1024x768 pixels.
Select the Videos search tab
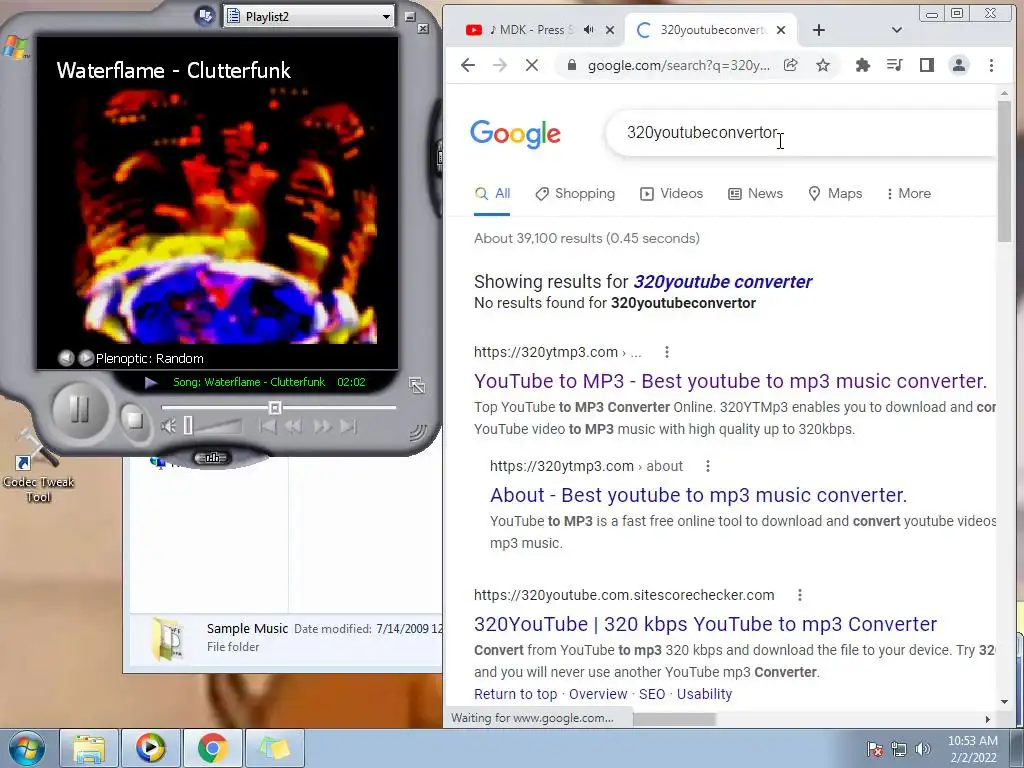click(x=671, y=194)
